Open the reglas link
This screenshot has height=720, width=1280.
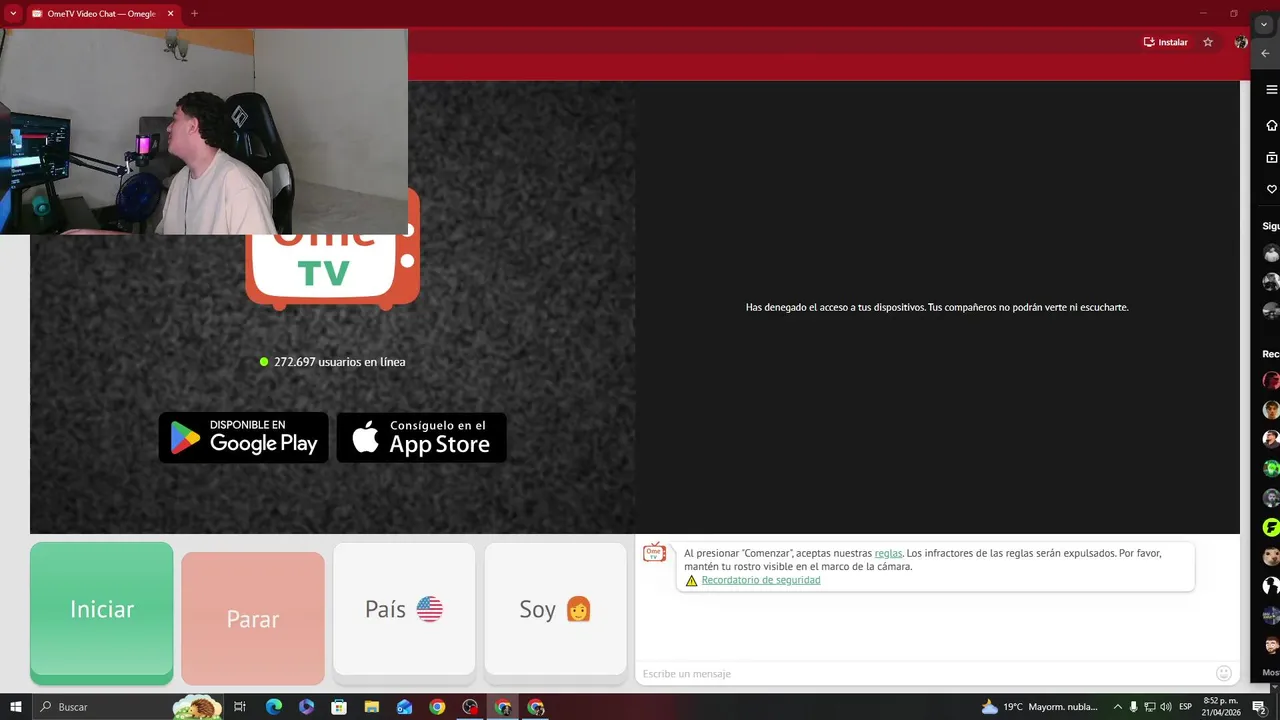[x=888, y=553]
